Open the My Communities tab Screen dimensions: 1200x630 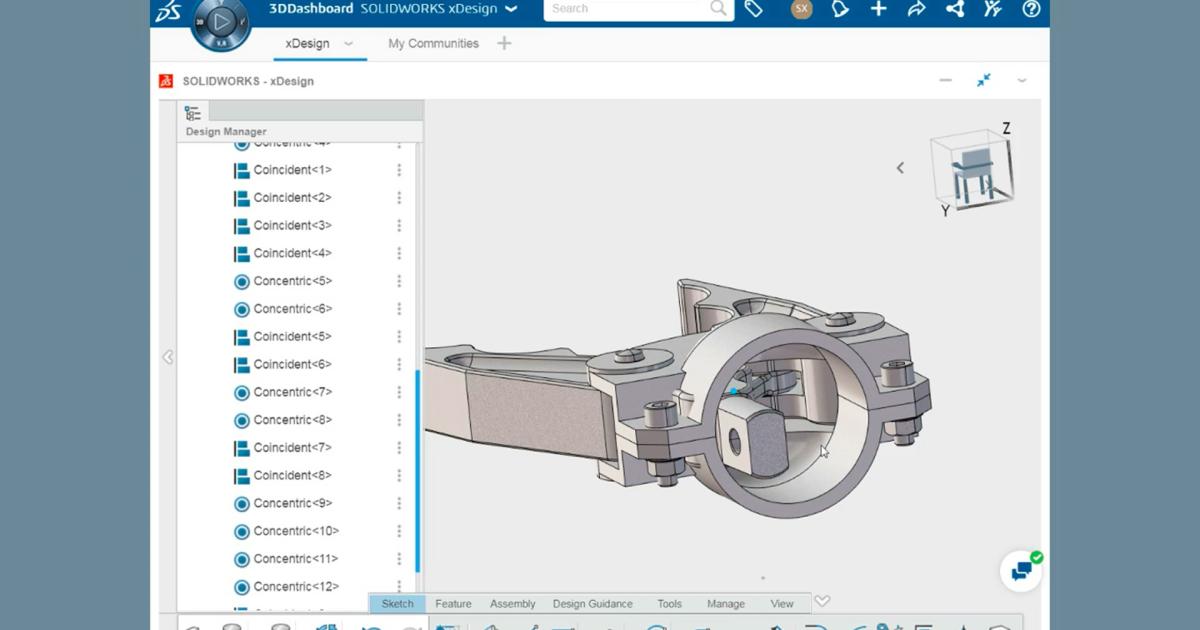pos(432,44)
